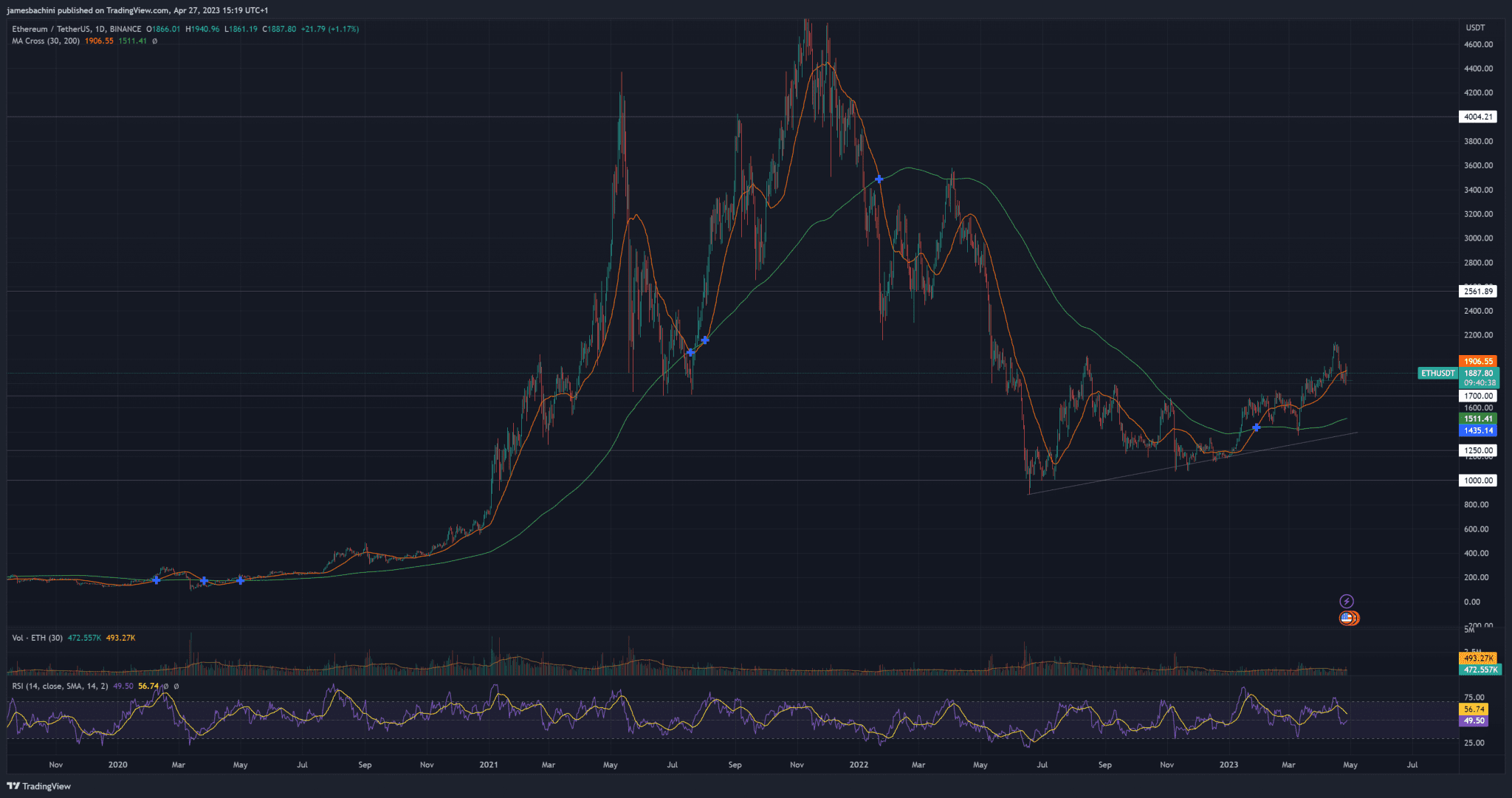Select the 1D timeframe label in the legend
This screenshot has height=798, width=1512.
pos(100,29)
